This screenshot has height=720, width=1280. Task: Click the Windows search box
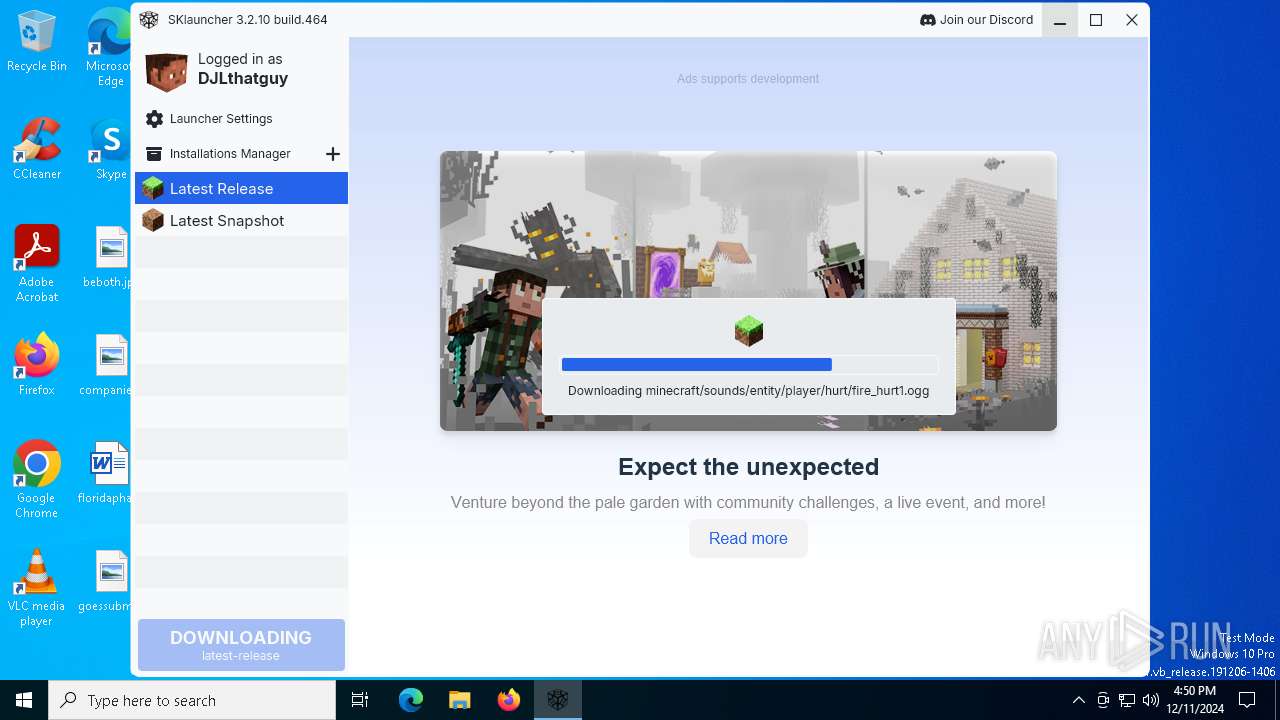click(192, 700)
